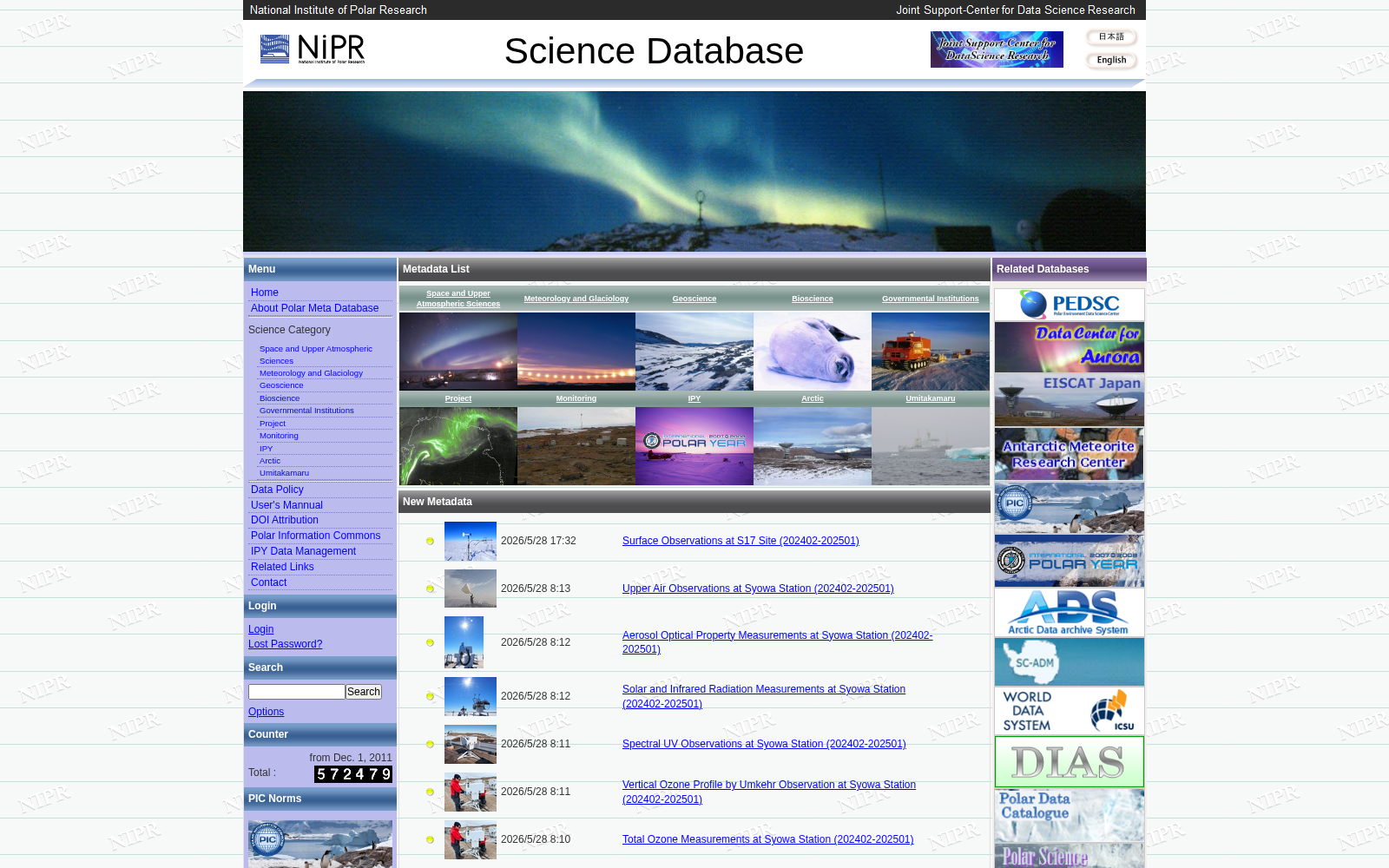Viewport: 1389px width, 868px height.
Task: Click the Monitoring header link in Metadata List
Action: click(x=576, y=398)
